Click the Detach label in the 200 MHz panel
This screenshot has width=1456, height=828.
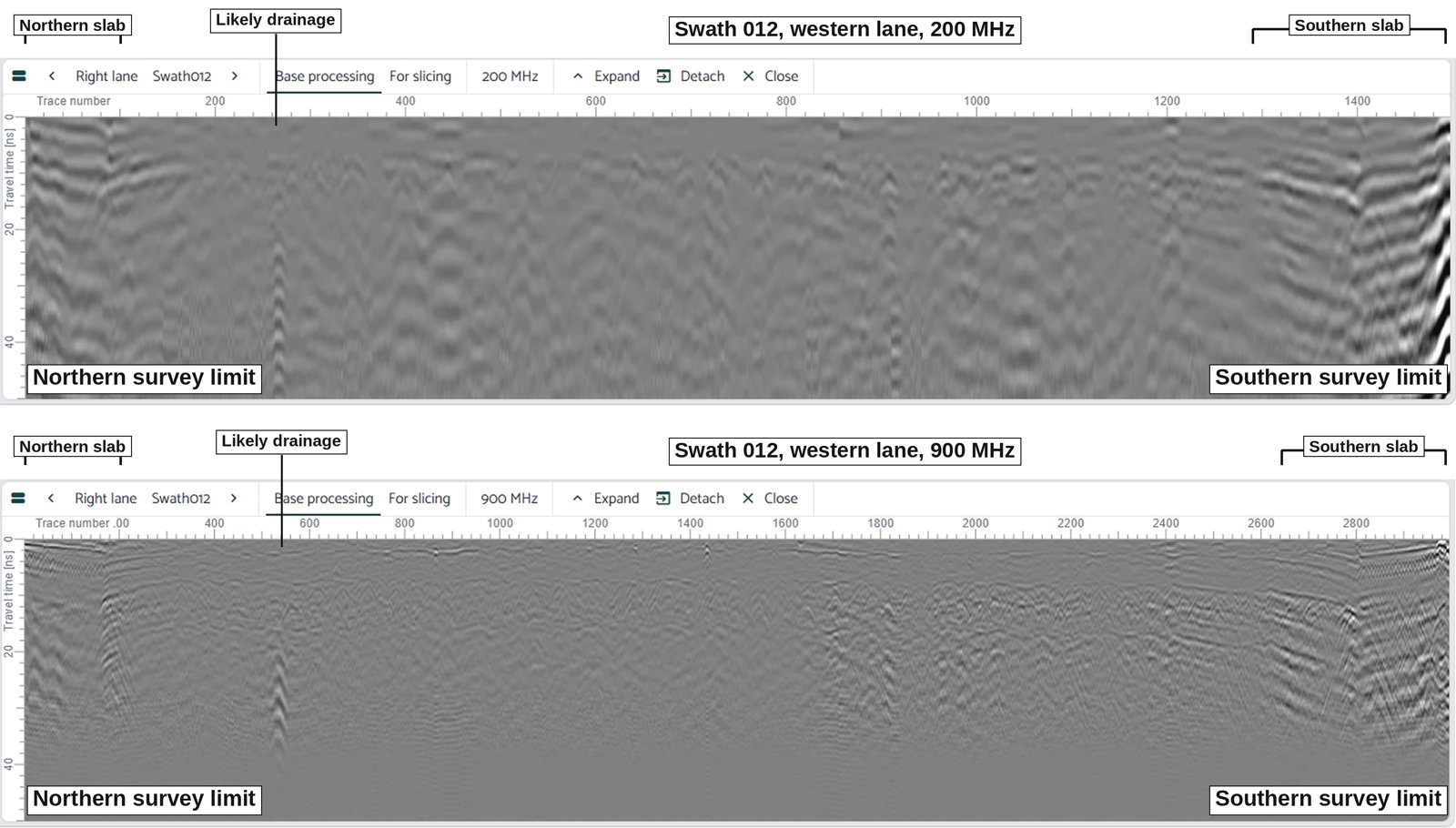tap(703, 76)
